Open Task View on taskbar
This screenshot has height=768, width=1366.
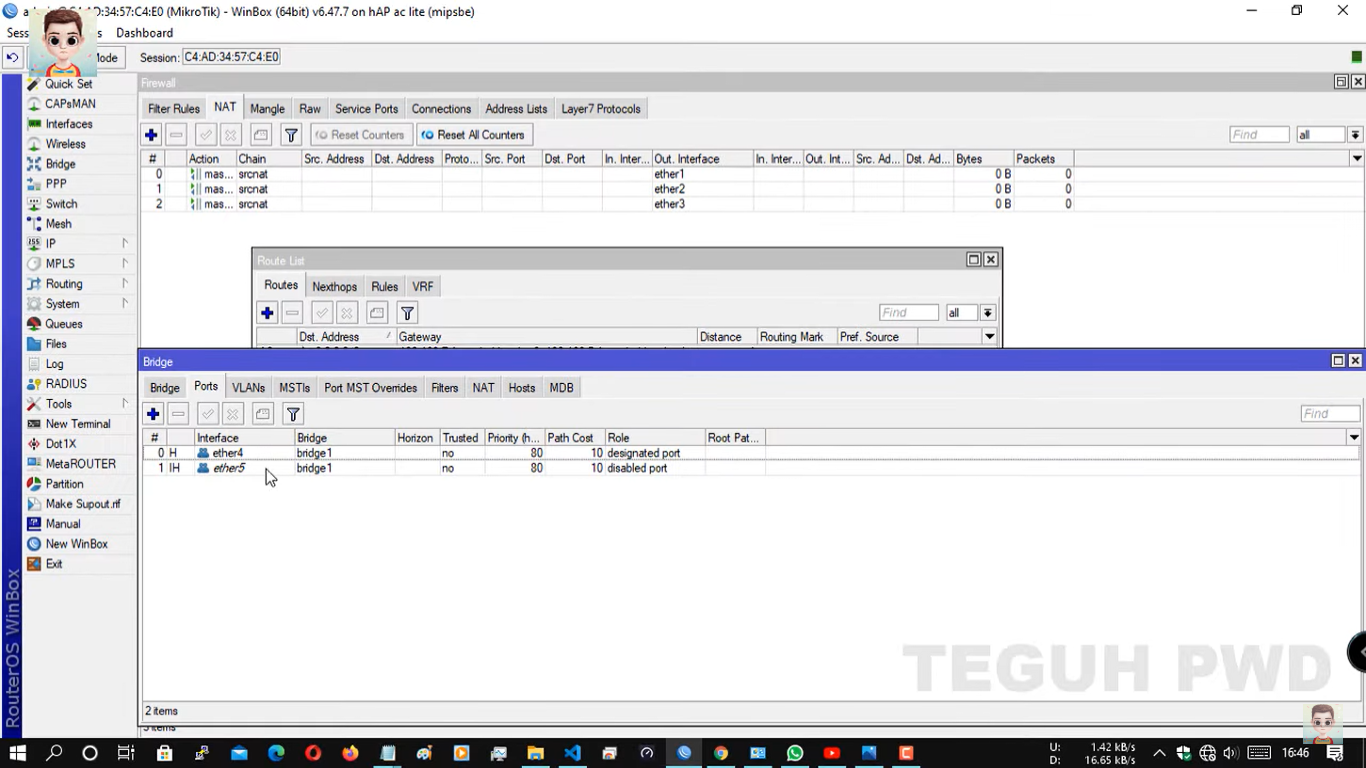point(126,753)
